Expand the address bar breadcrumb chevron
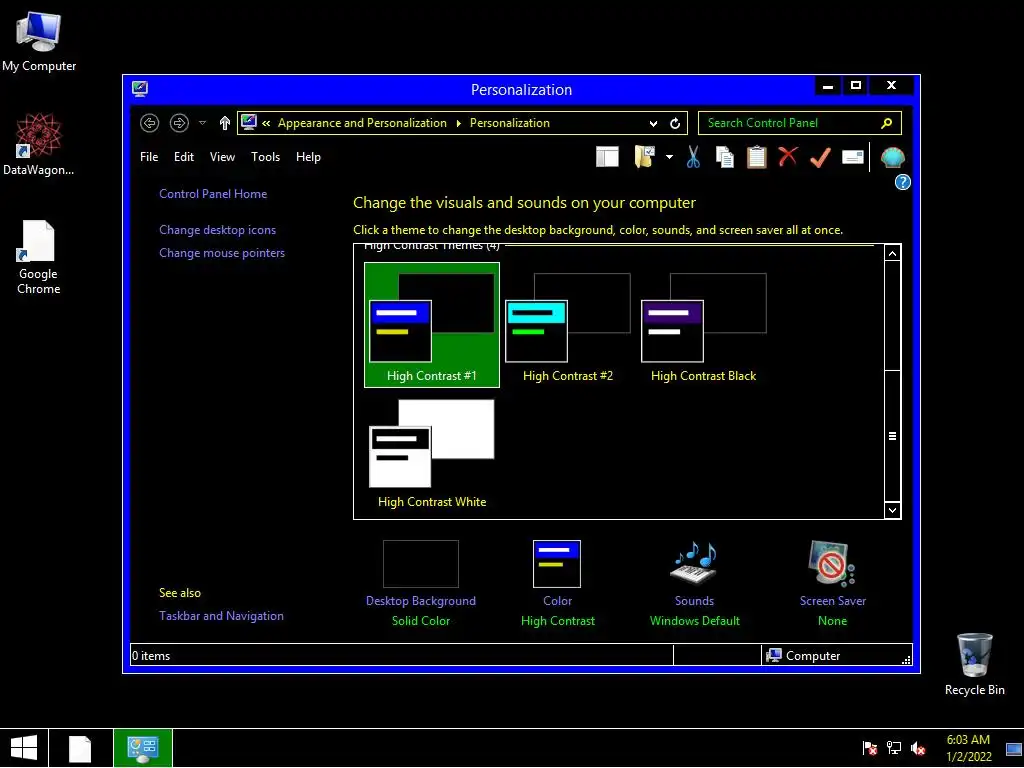Image resolution: width=1024 pixels, height=768 pixels. [266, 123]
